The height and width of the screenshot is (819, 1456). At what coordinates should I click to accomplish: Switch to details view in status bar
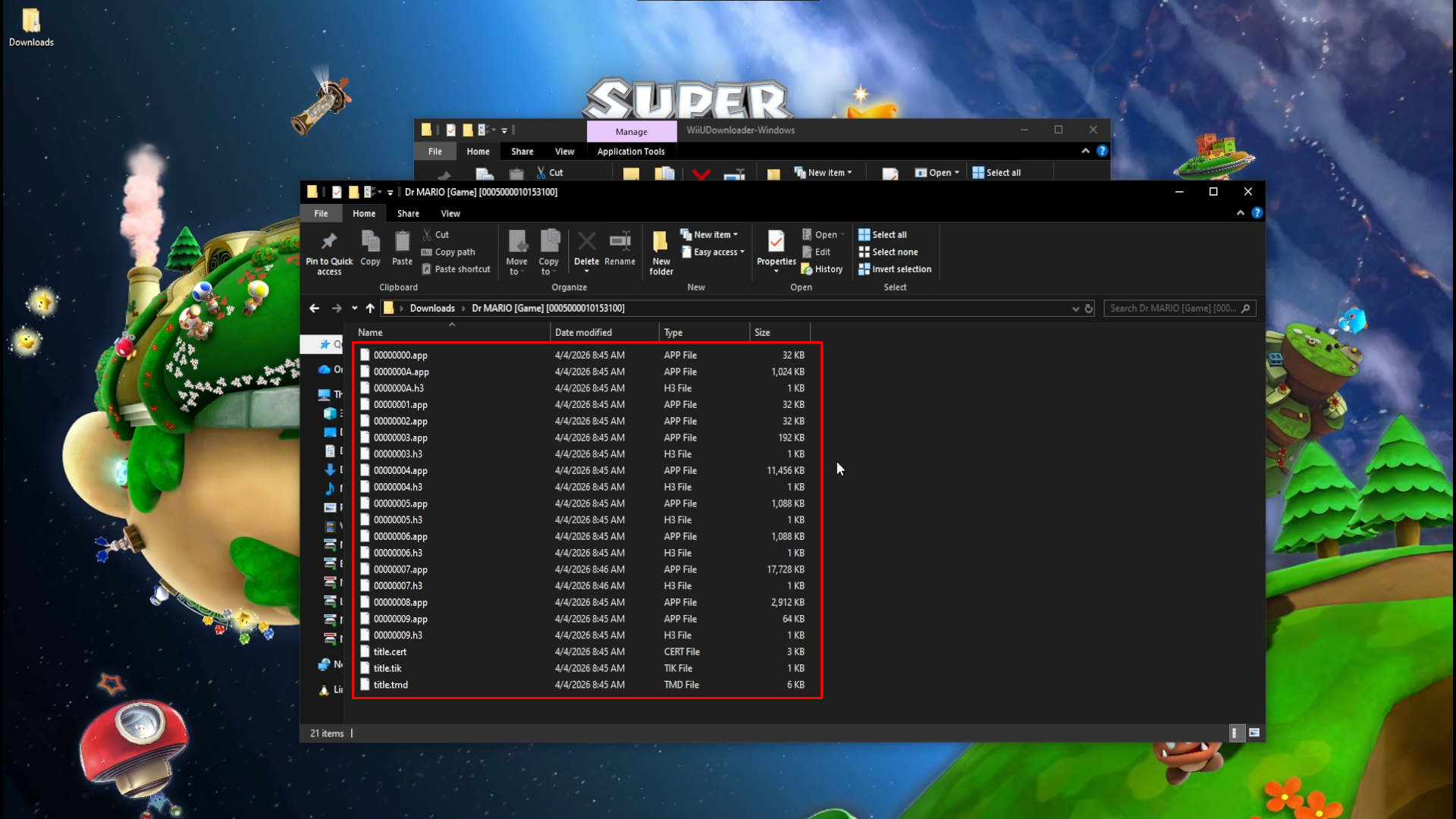point(1235,733)
